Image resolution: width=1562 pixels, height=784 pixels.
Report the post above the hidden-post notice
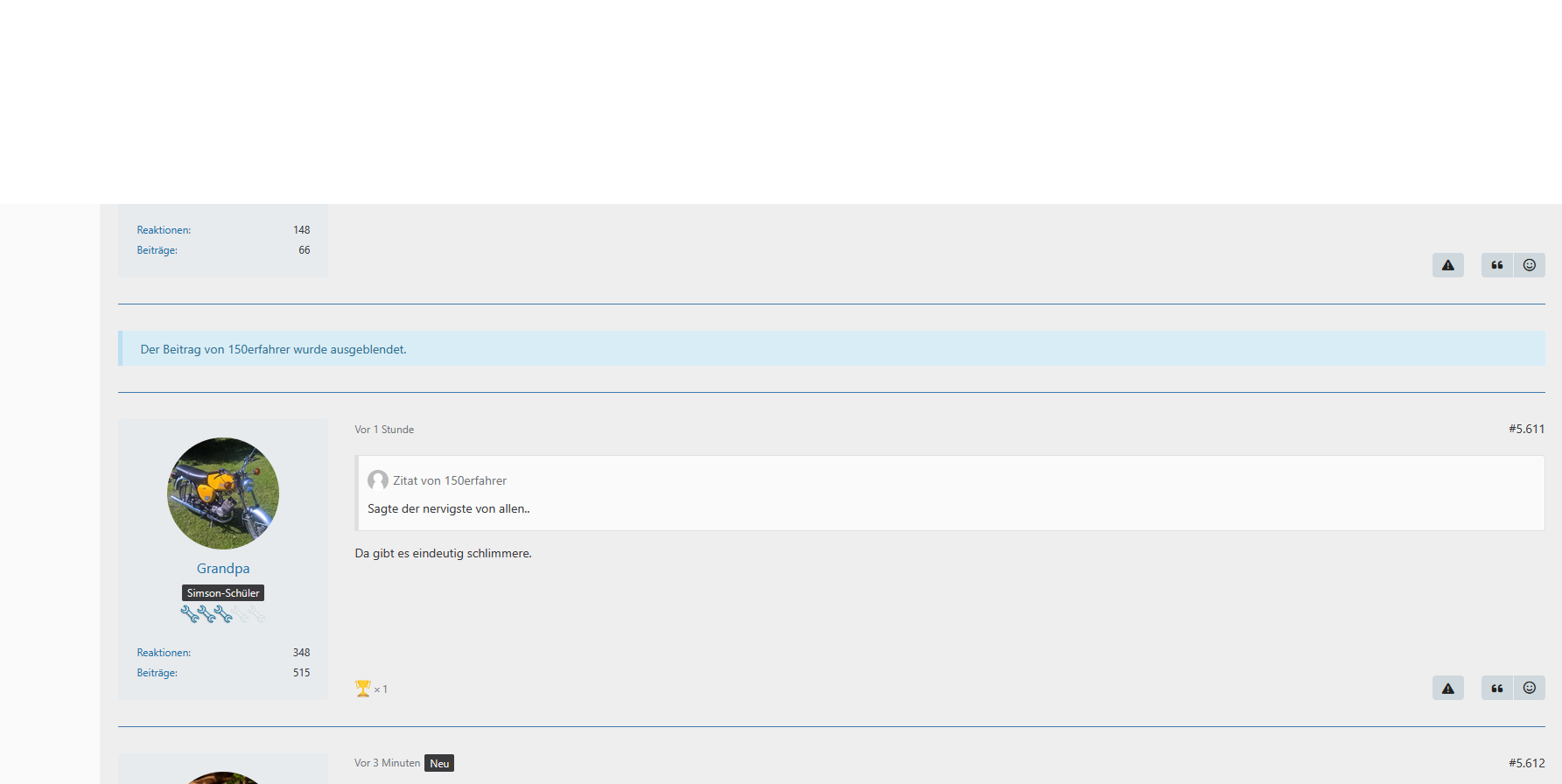click(1447, 265)
